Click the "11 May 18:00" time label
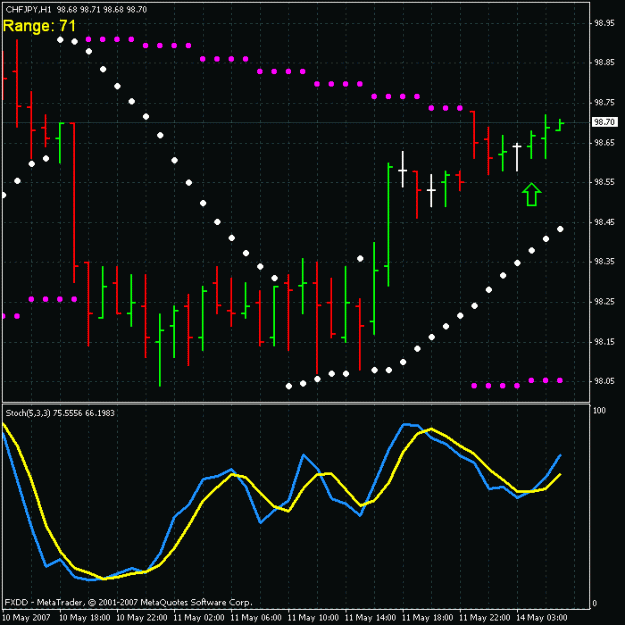Viewport: 625px width, 625px height. click(427, 618)
